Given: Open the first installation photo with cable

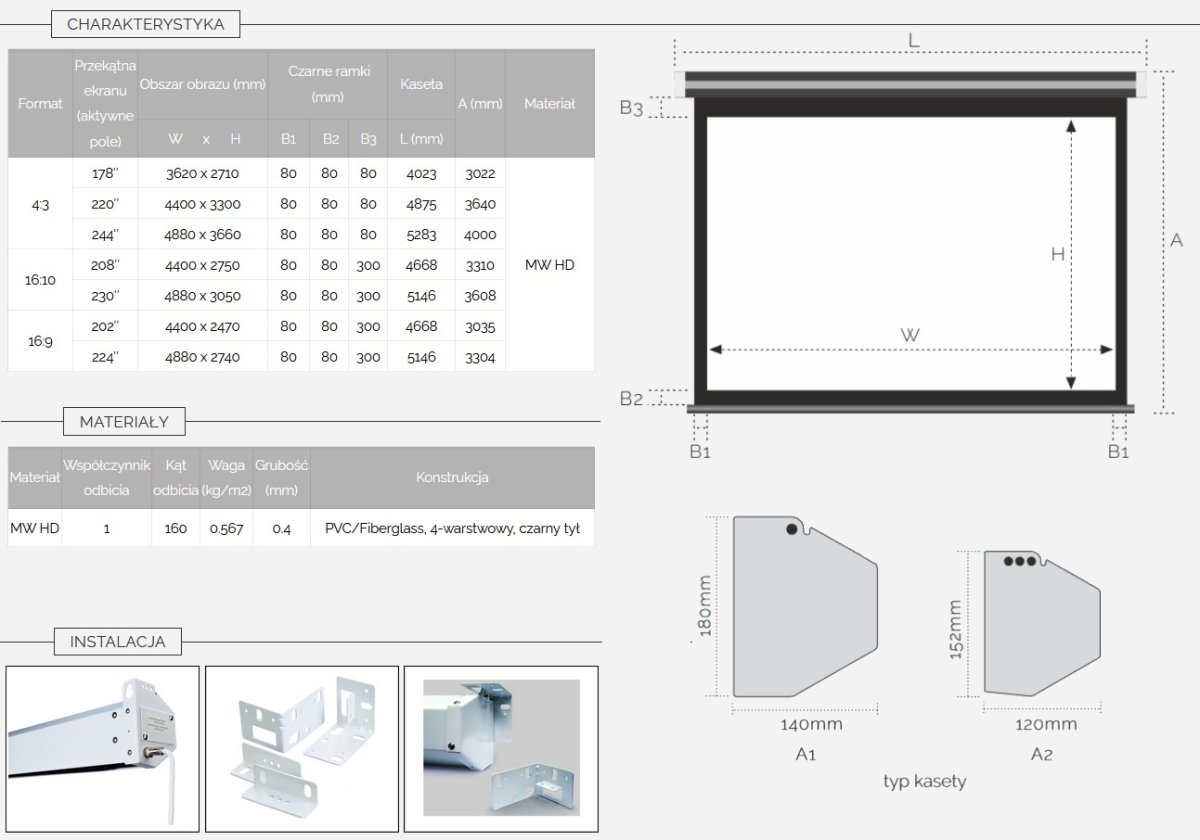Looking at the screenshot, I should coord(103,749).
